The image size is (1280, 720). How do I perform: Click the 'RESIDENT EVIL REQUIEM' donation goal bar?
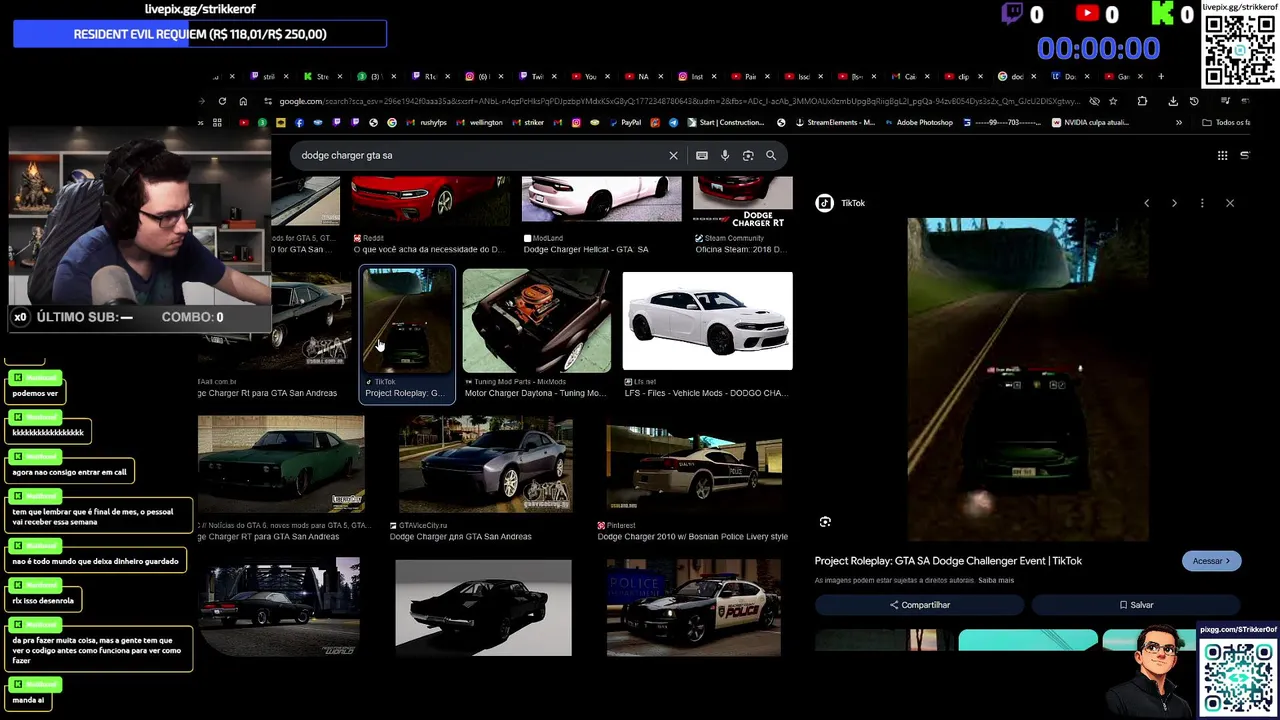click(x=200, y=34)
